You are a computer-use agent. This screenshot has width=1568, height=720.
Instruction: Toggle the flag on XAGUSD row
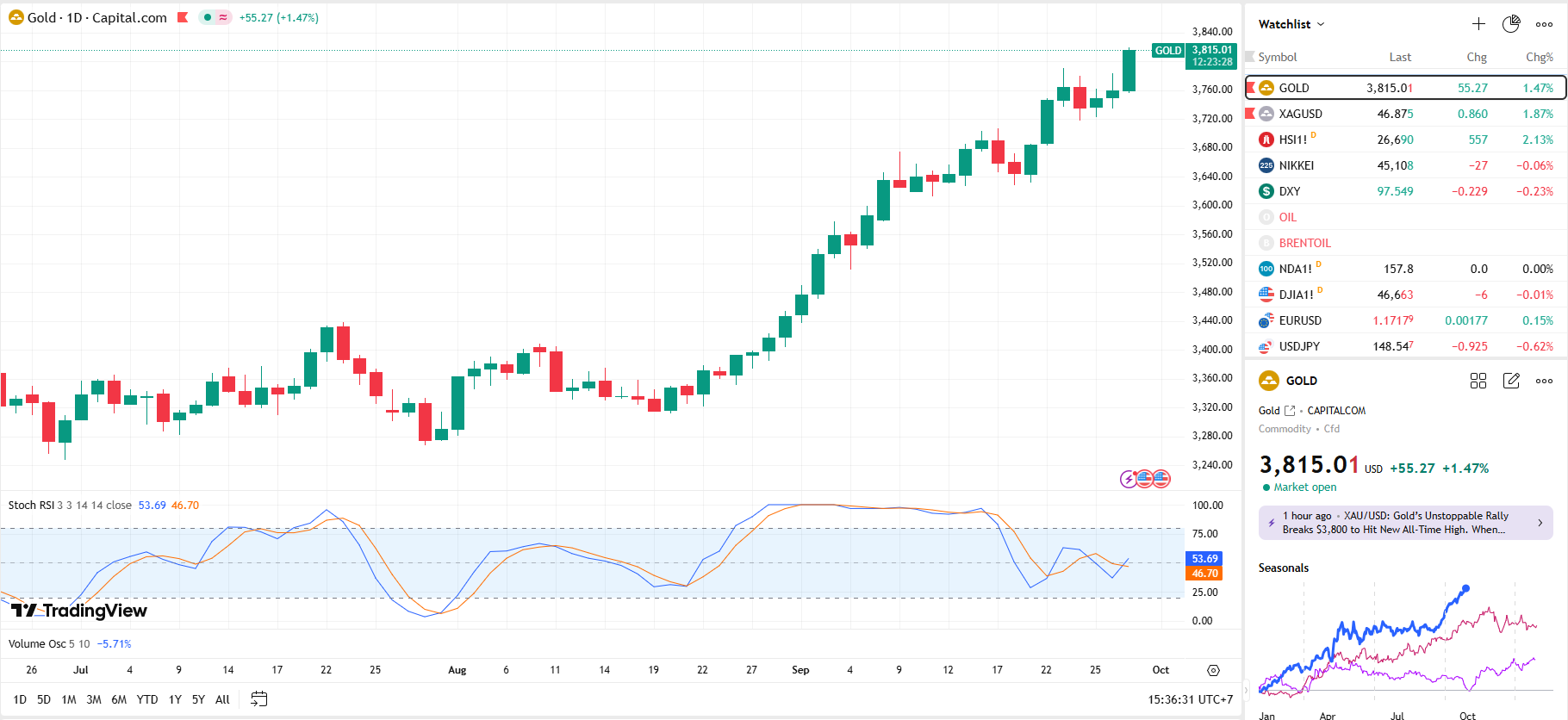point(1251,114)
